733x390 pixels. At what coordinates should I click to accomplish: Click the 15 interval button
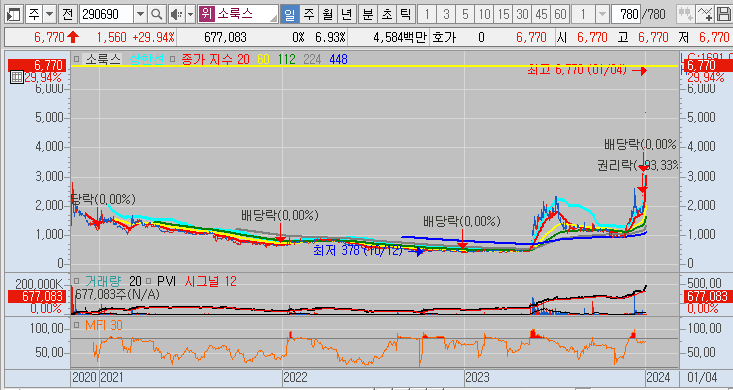[503, 14]
